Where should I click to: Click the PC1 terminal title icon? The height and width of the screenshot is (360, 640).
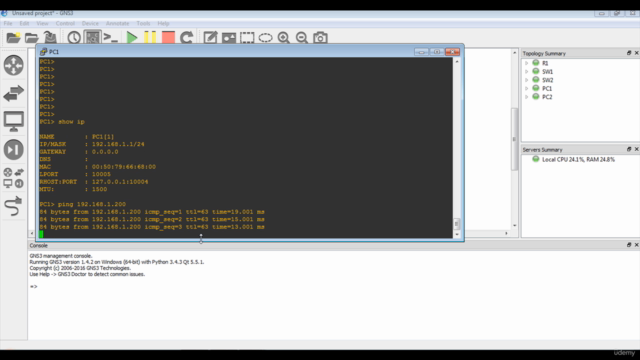[43, 52]
